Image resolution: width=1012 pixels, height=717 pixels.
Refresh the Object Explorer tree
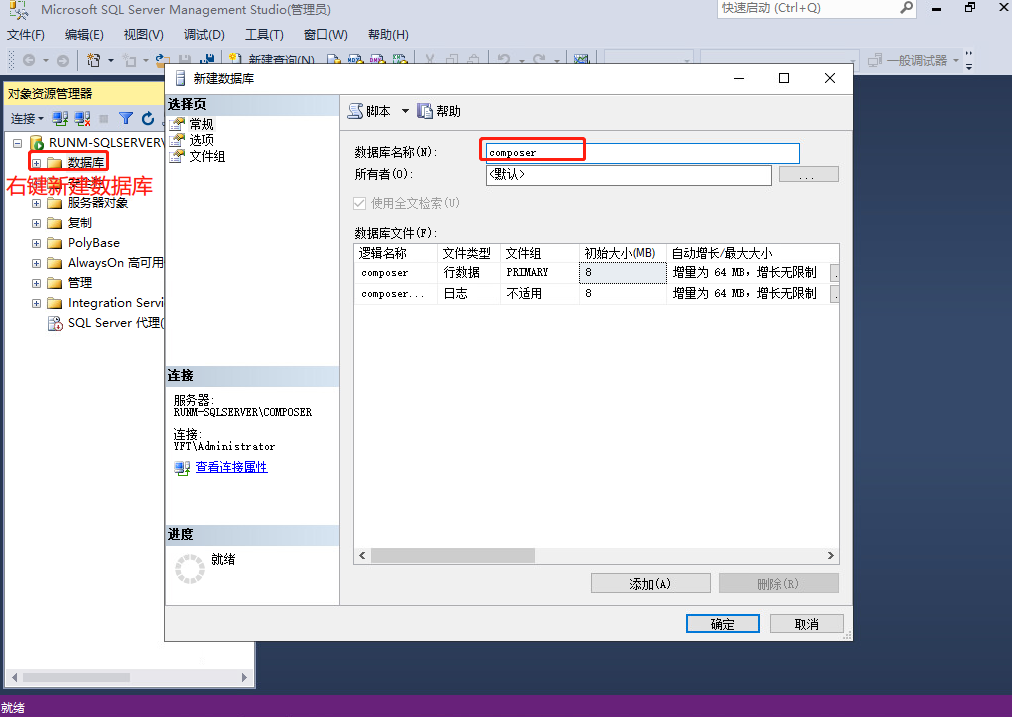coord(148,119)
